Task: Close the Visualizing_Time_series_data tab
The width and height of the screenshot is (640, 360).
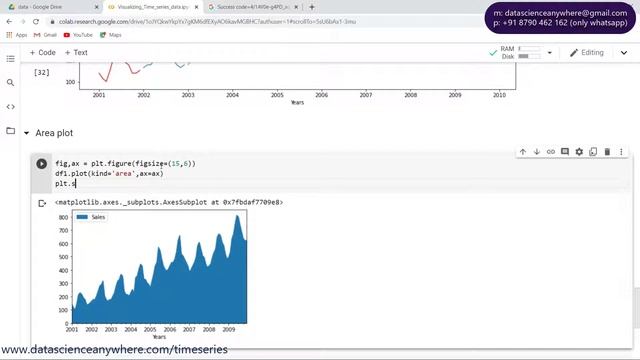Action: tap(196, 7)
